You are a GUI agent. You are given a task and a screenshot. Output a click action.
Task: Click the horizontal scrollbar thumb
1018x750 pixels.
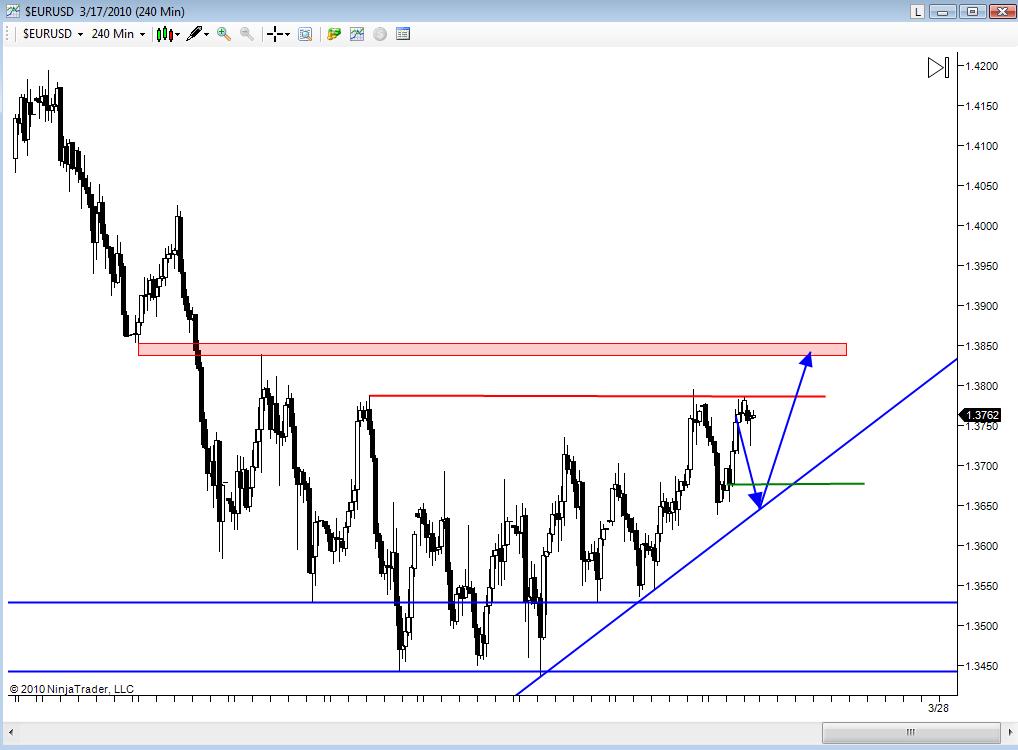coord(911,732)
